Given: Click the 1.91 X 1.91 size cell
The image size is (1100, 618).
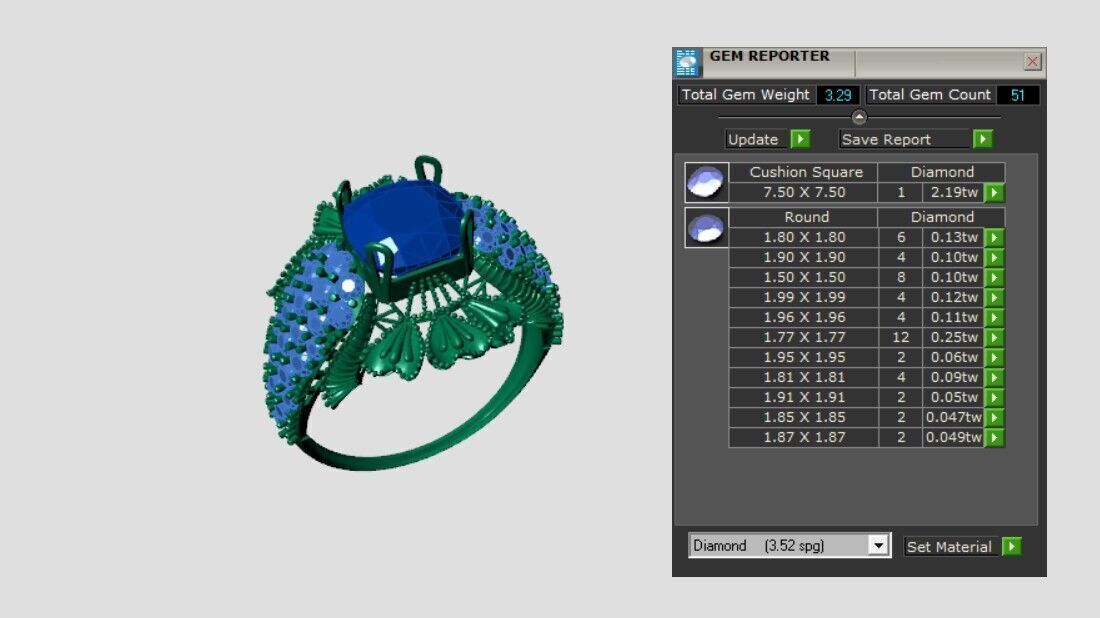Looking at the screenshot, I should [x=804, y=397].
